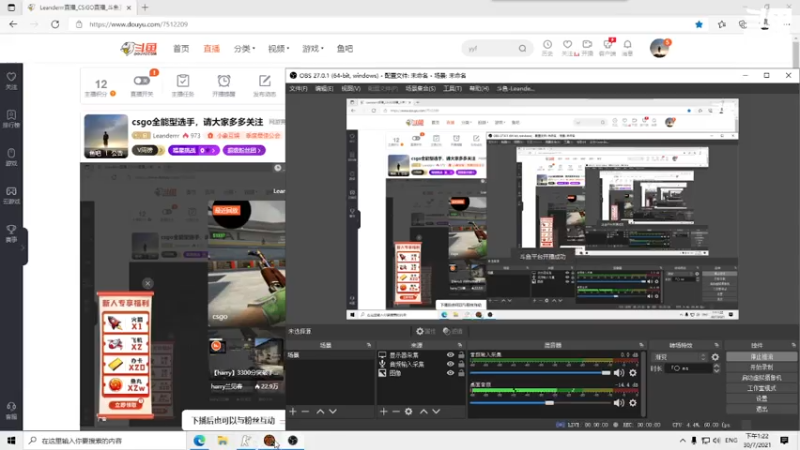The width and height of the screenshot is (800, 450).
Task: Open the 场景集合(S) menu in OBS
Action: [x=420, y=89]
